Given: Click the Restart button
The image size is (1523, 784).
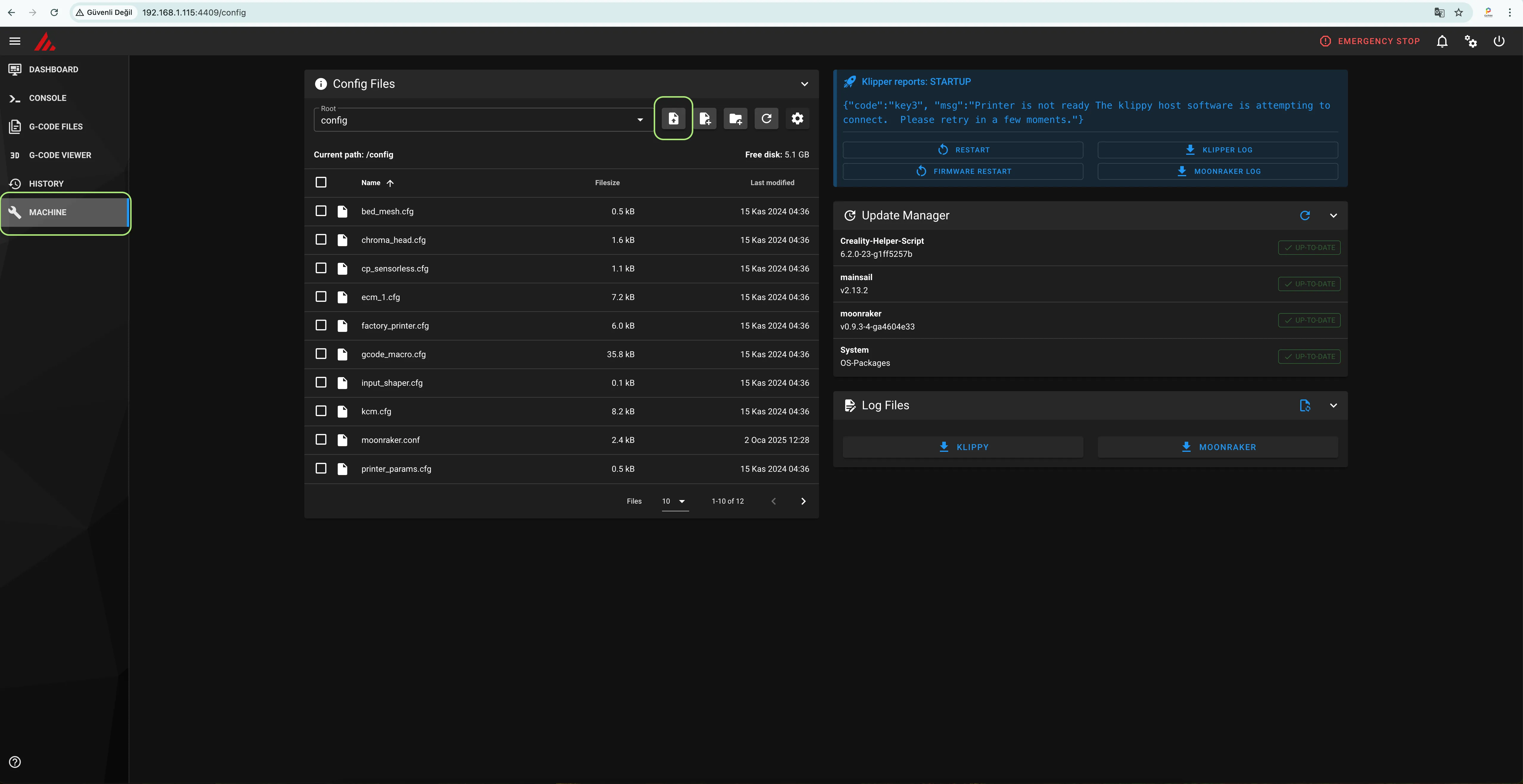Looking at the screenshot, I should [963, 150].
